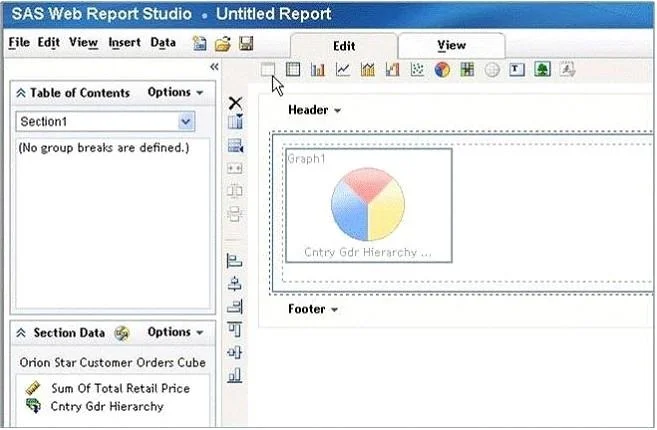The width and height of the screenshot is (657, 430).
Task: Insert a bar chart
Action: (x=318, y=69)
